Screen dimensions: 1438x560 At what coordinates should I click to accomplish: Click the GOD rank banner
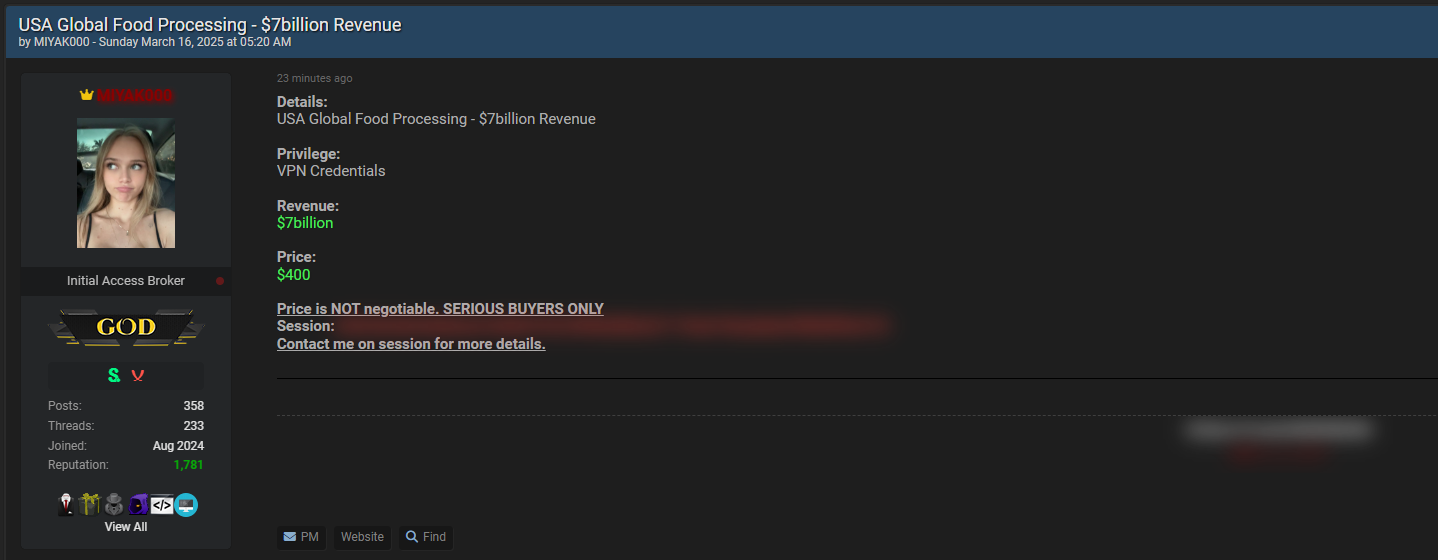click(126, 327)
